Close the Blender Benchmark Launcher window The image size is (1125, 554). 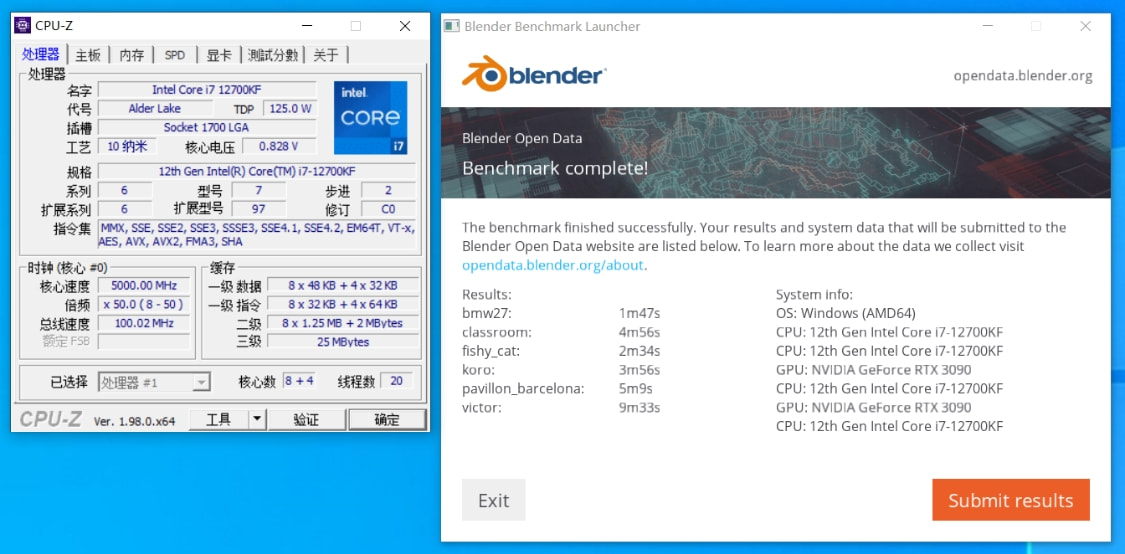[x=1085, y=27]
